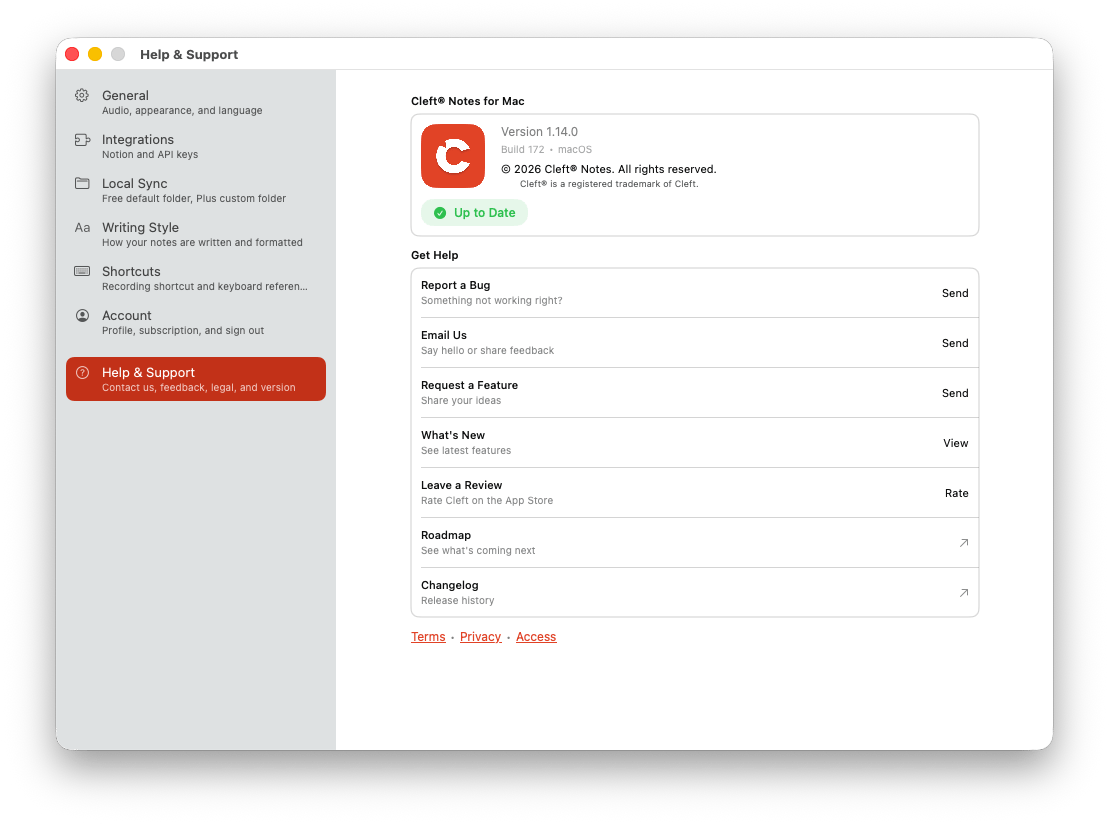
Task: Go to Integrations settings
Action: (x=196, y=146)
